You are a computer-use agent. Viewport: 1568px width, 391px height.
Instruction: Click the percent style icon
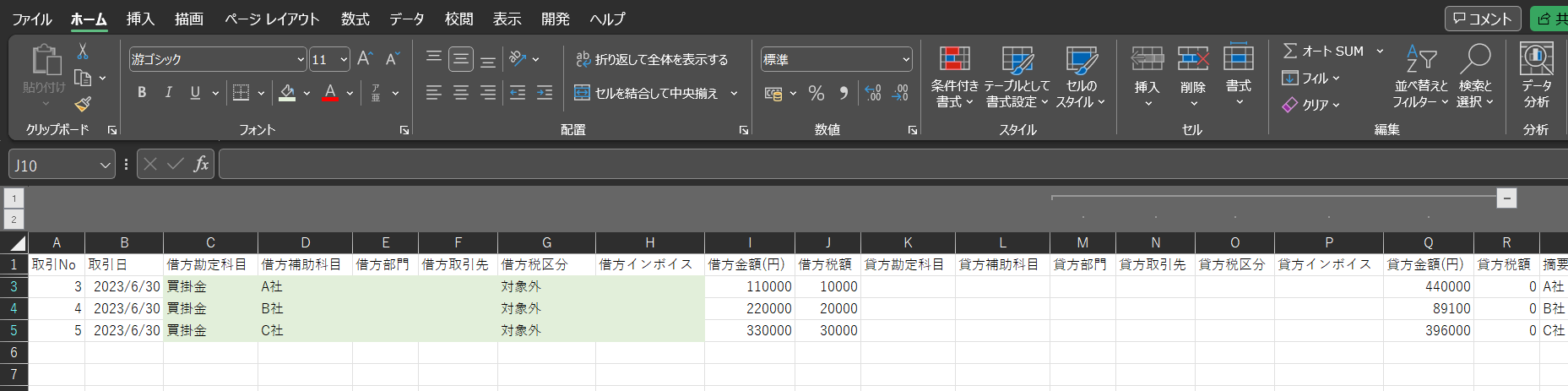[816, 93]
